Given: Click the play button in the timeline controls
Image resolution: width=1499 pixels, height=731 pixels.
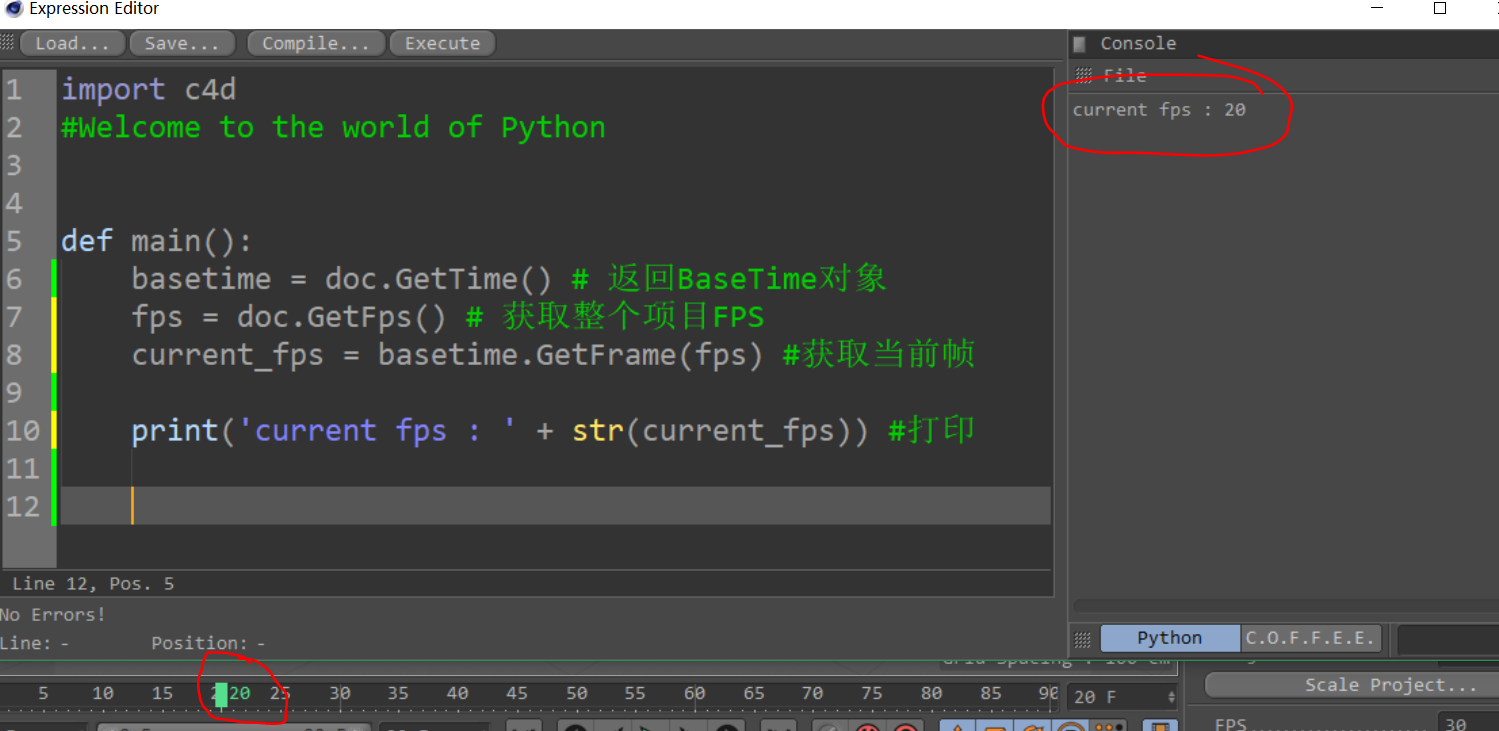Looking at the screenshot, I should 648,727.
